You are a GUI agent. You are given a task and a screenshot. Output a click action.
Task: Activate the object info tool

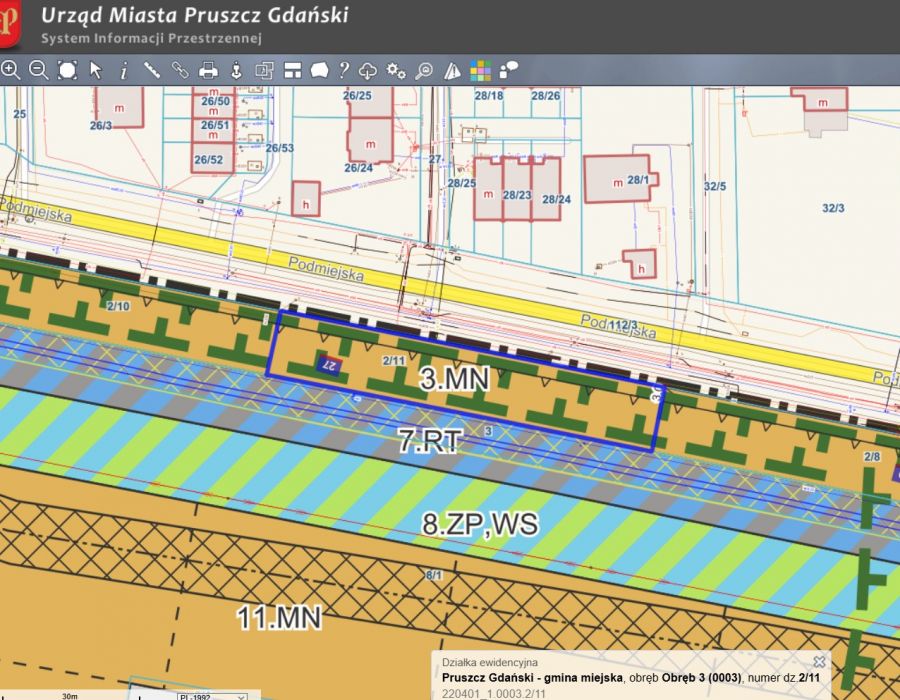124,70
